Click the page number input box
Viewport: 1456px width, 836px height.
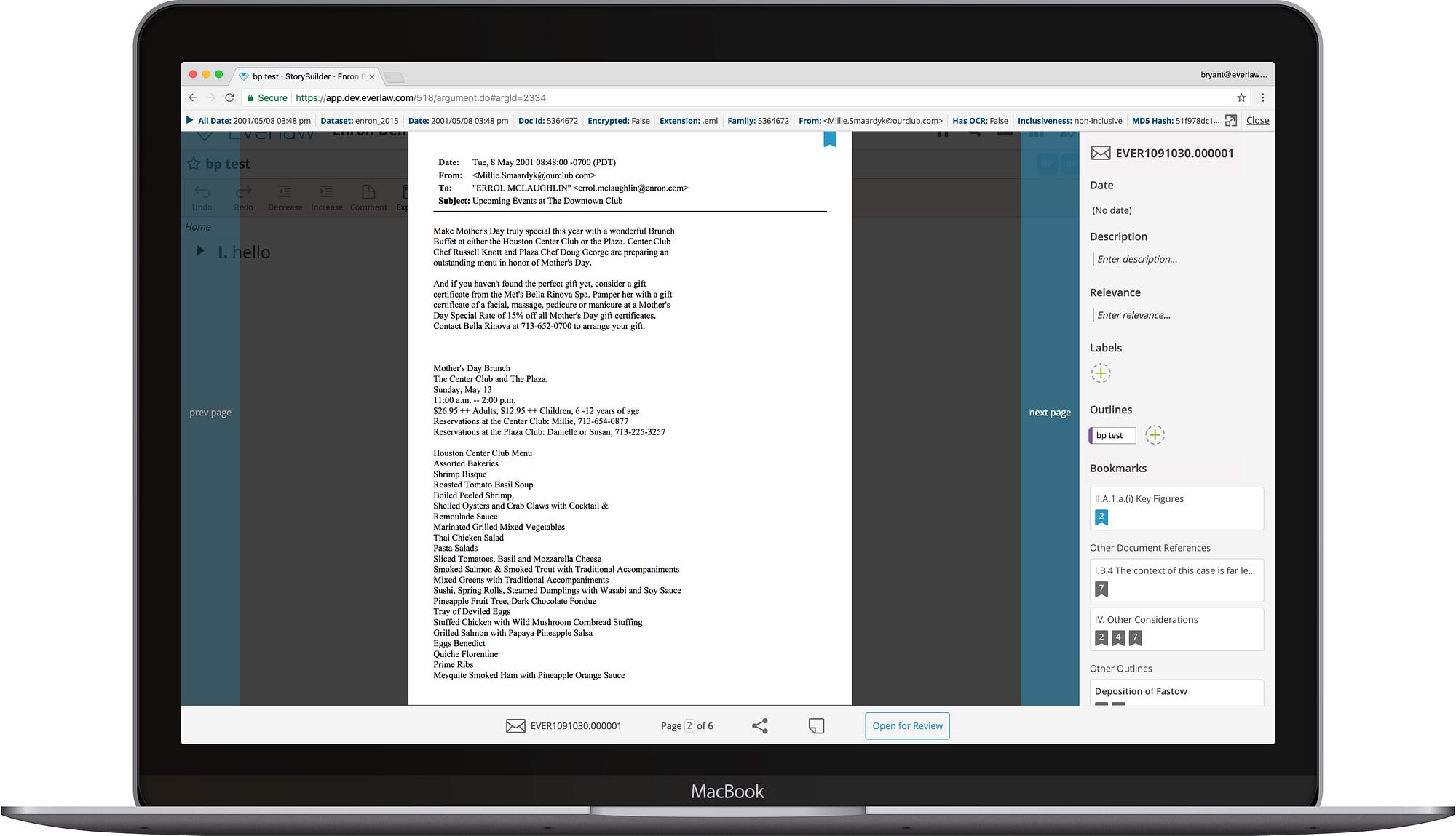(689, 725)
